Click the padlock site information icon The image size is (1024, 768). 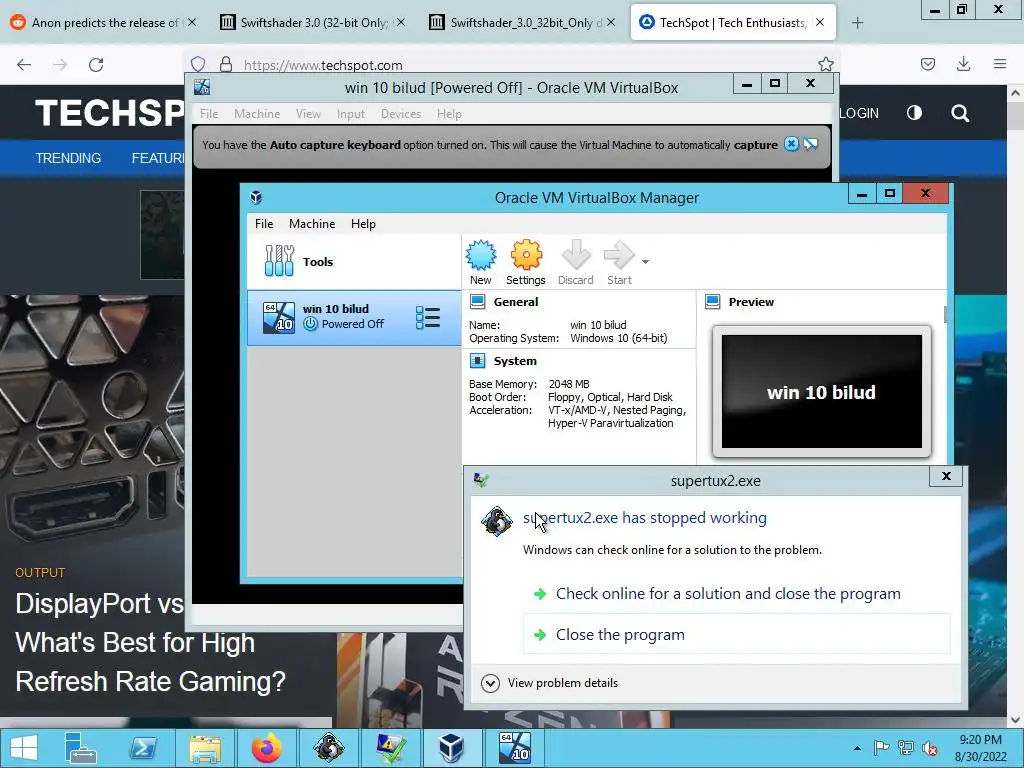click(x=226, y=64)
